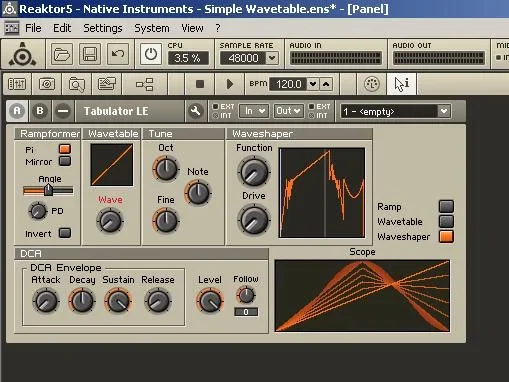Click the Note tuning knob
Image resolution: width=509 pixels, height=382 pixels.
[x=198, y=193]
